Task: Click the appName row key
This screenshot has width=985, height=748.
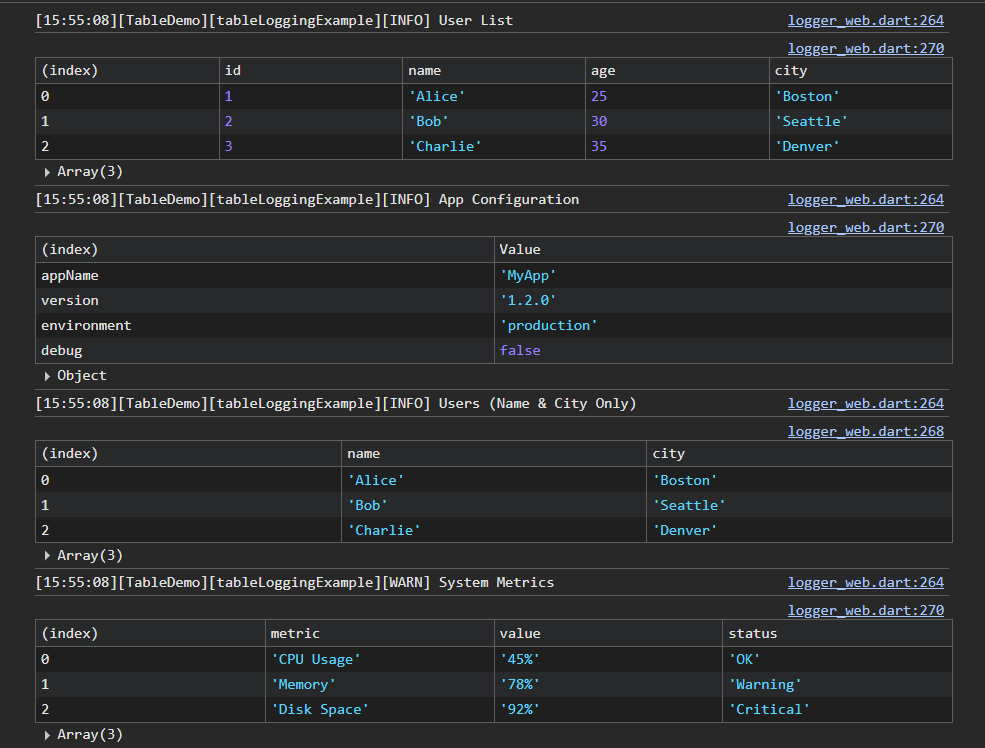Action: [x=70, y=275]
